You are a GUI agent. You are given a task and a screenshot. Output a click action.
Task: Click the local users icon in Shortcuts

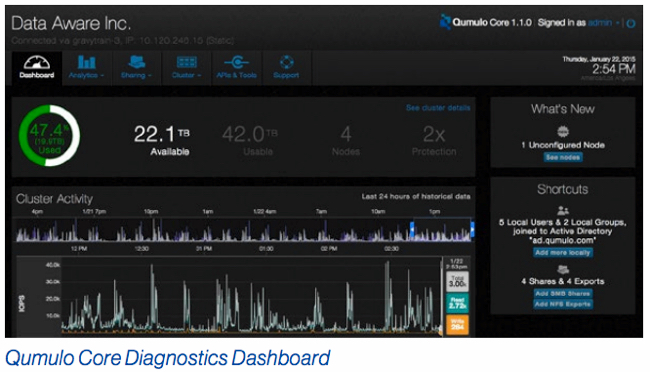563,211
